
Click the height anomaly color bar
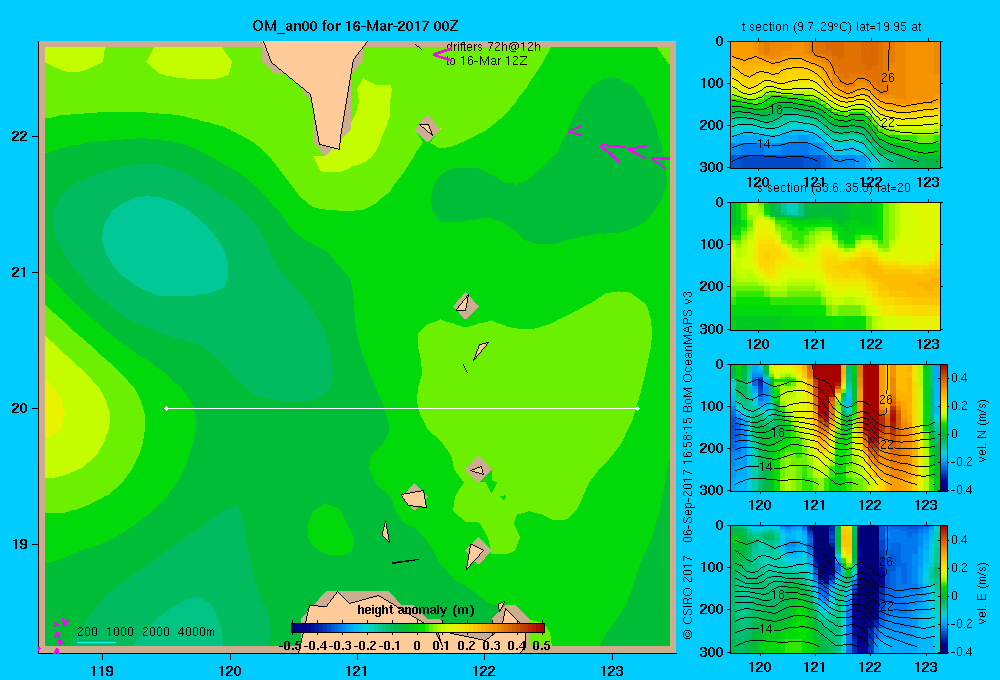click(x=418, y=628)
